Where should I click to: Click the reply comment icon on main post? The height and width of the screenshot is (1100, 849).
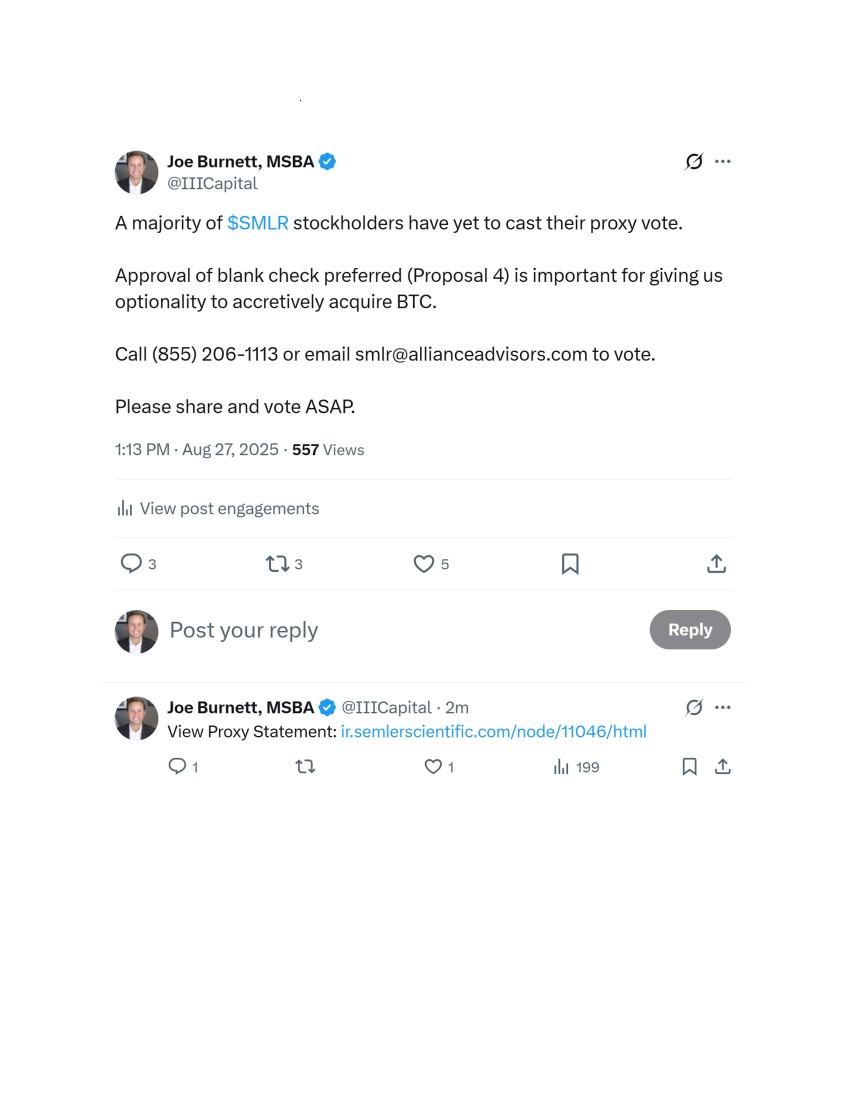(x=131, y=563)
